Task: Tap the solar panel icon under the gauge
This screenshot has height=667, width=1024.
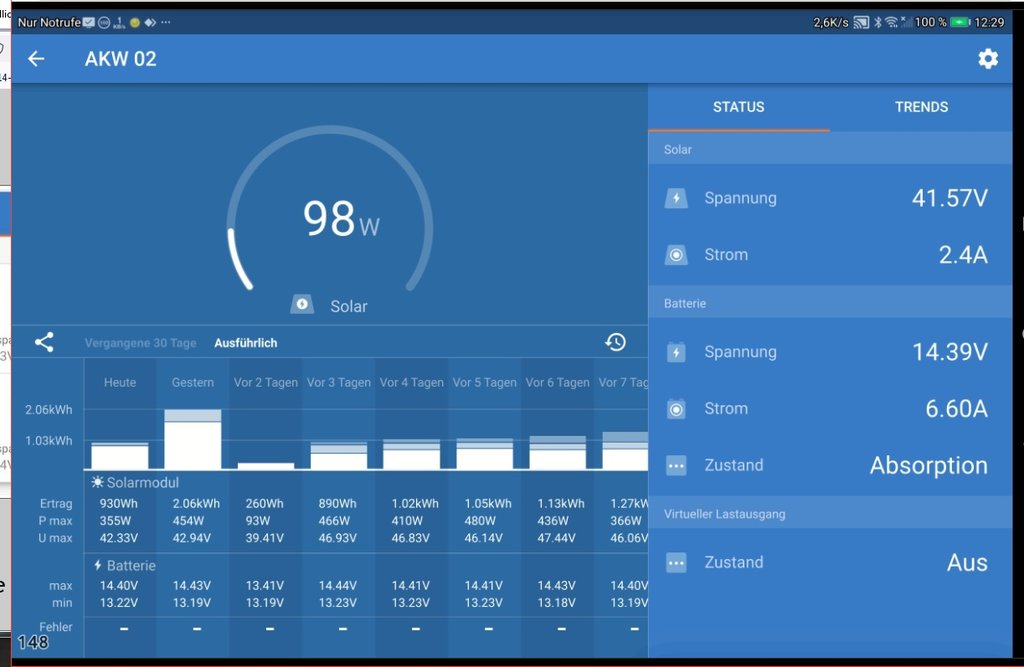Action: (x=302, y=305)
